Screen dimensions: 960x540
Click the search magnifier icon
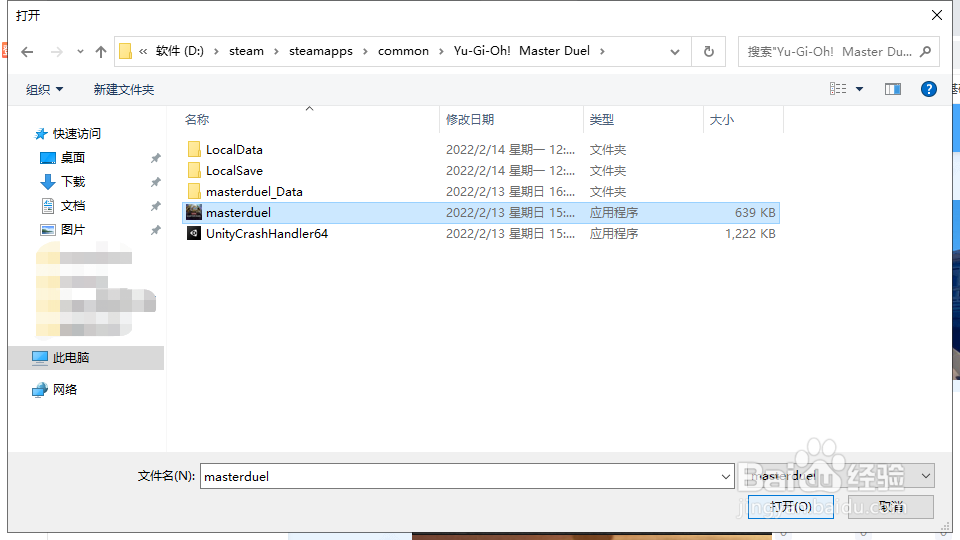coord(926,51)
